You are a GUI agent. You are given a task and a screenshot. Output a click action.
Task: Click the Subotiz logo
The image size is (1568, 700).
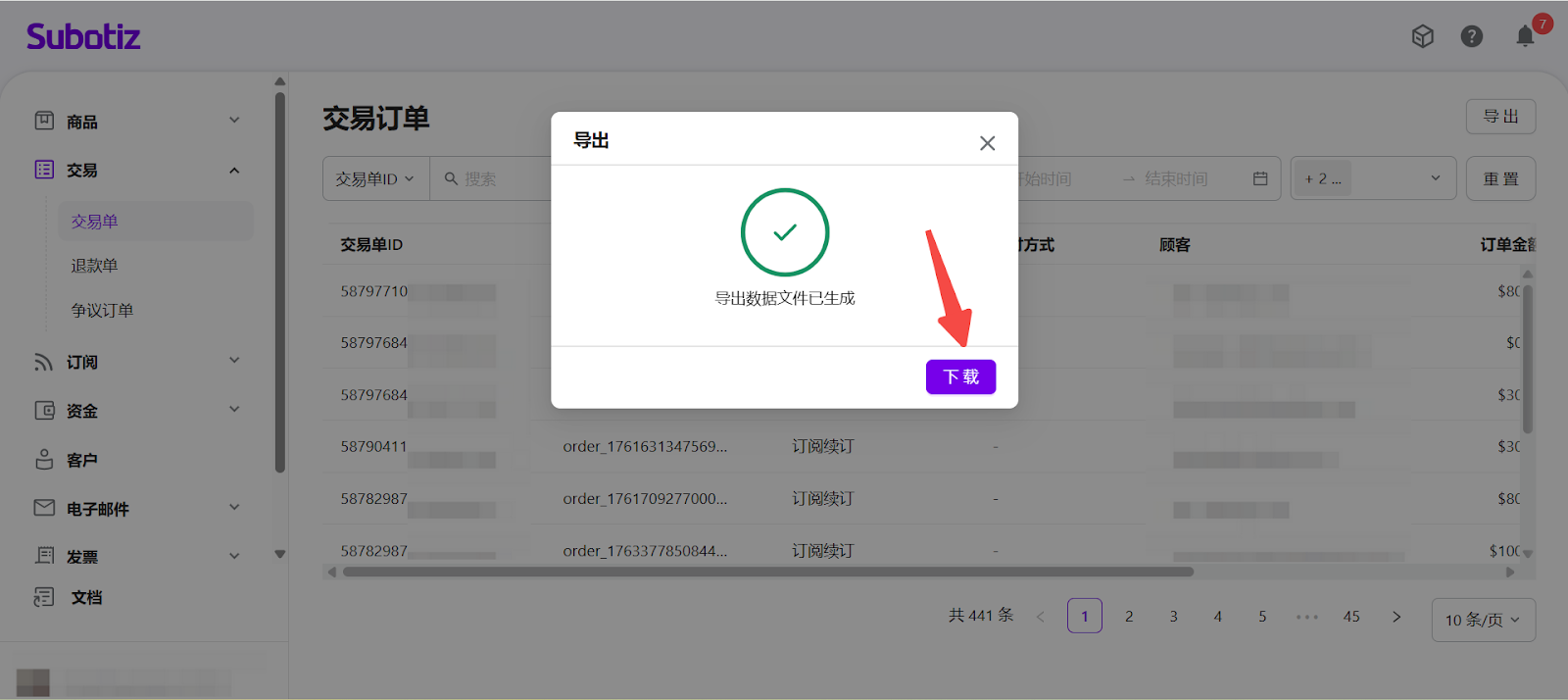(x=83, y=37)
